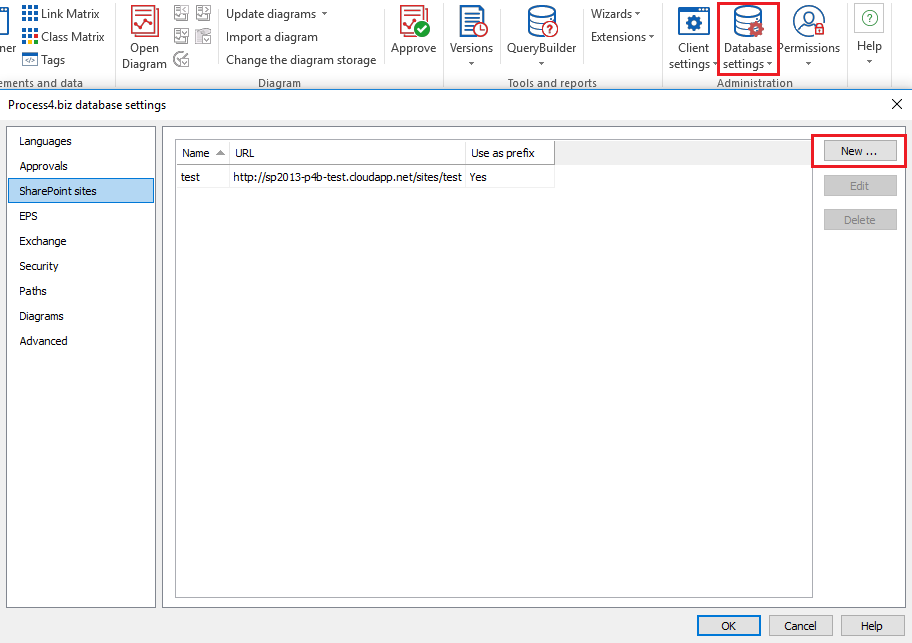Open the Versions dropdown arrow
The image size is (912, 643).
coord(471,63)
